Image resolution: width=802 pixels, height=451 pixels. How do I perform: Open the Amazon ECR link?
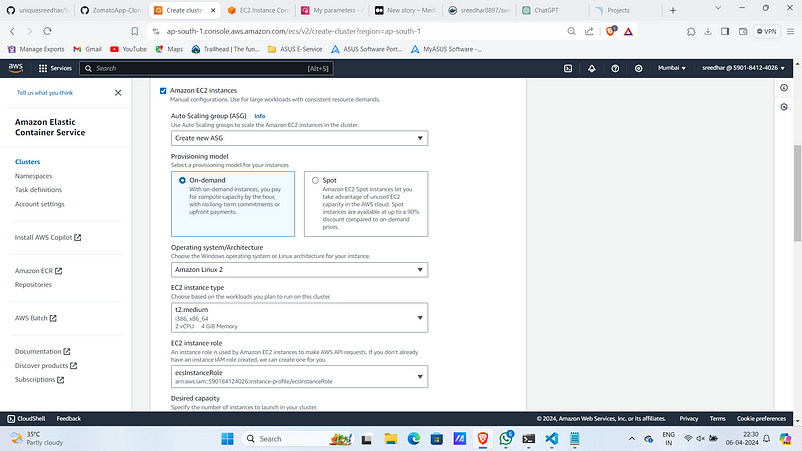point(38,270)
